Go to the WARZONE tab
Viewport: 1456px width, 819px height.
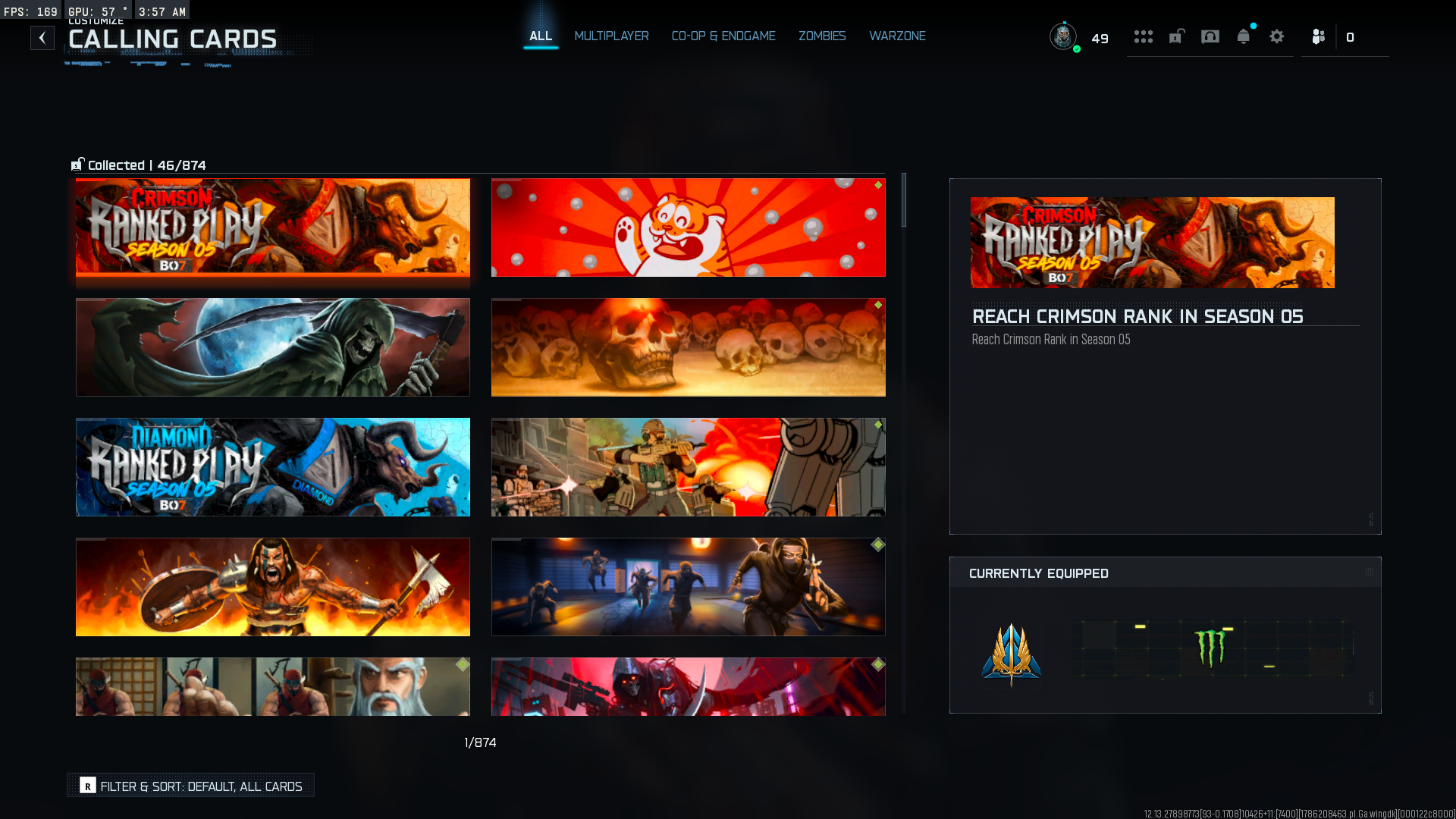[x=897, y=36]
